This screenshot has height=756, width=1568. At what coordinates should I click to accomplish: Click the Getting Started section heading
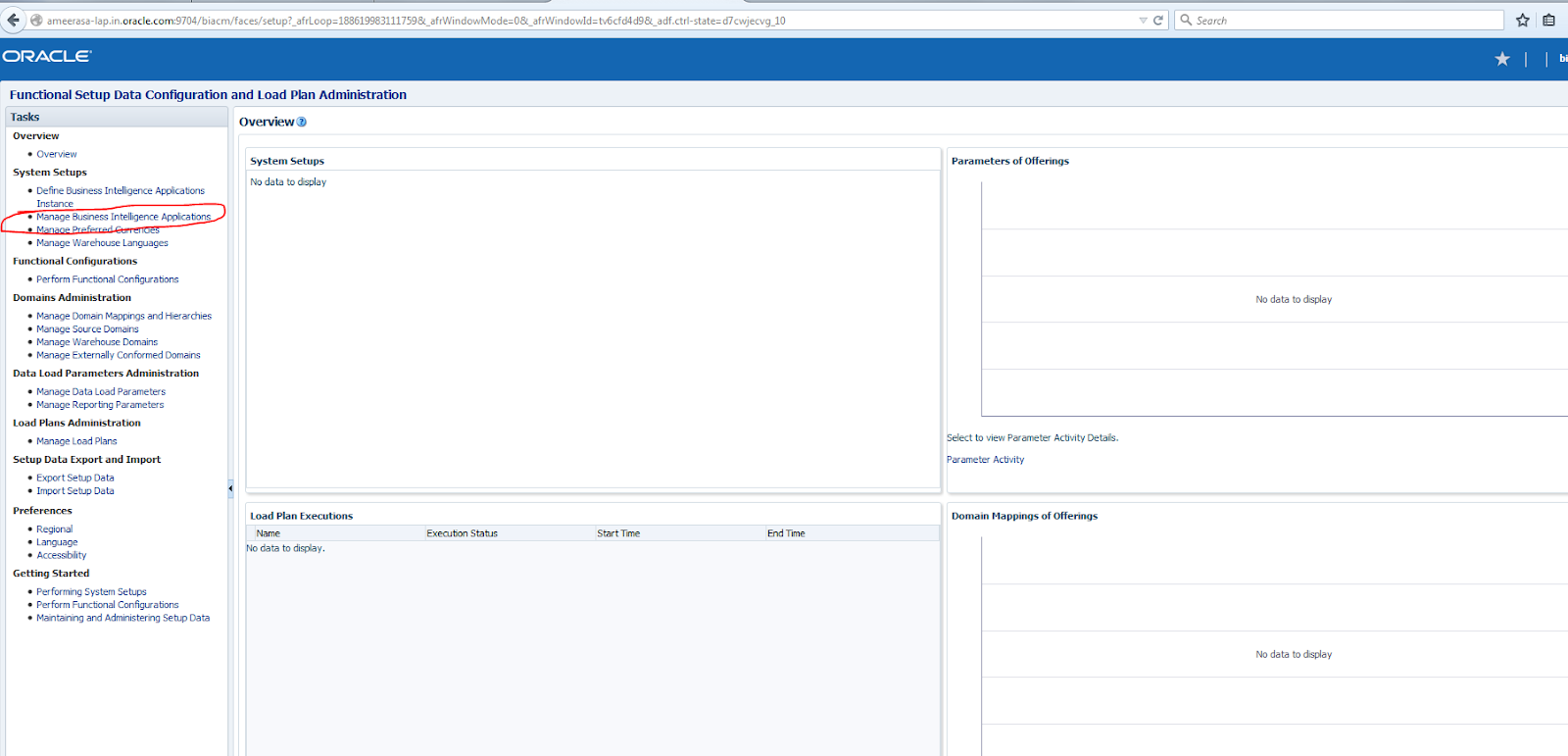tap(51, 574)
